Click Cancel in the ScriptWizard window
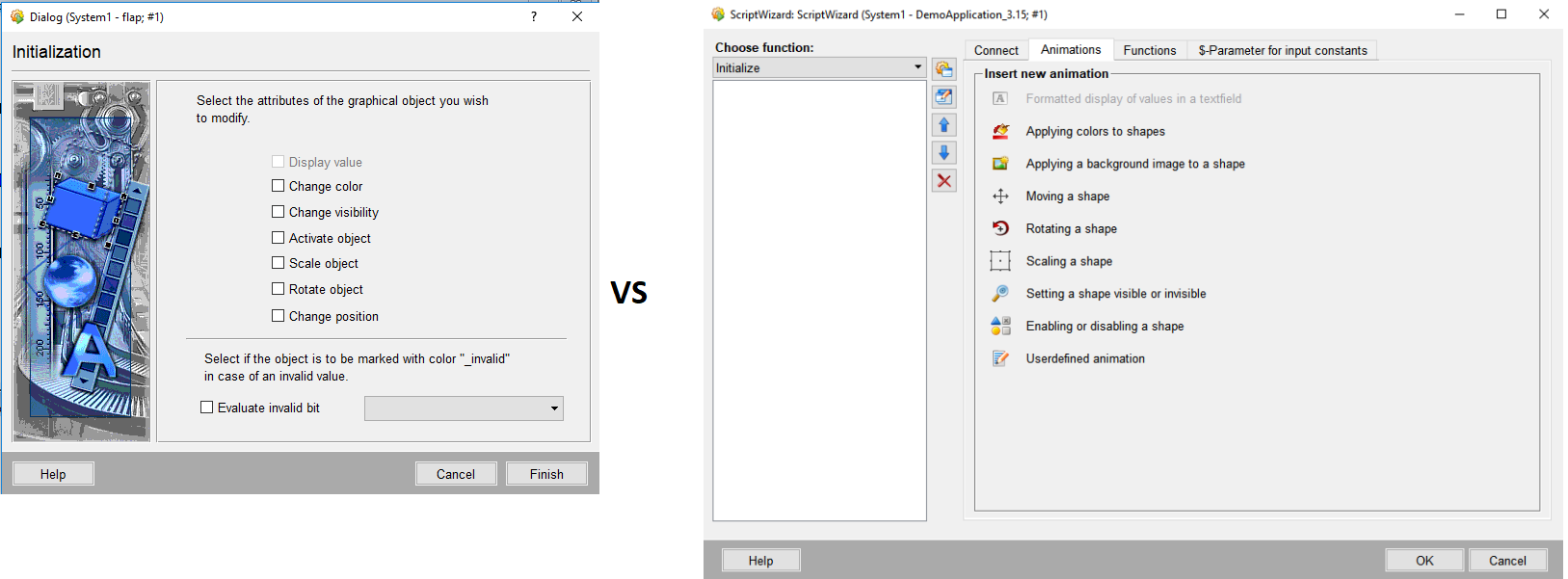1568x579 pixels. (1507, 561)
